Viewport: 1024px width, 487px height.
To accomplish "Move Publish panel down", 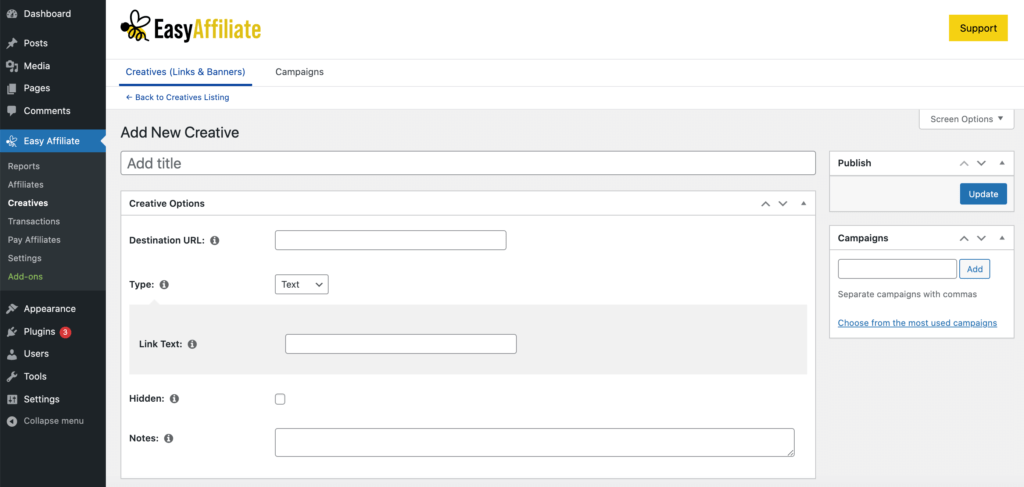I will click(981, 163).
